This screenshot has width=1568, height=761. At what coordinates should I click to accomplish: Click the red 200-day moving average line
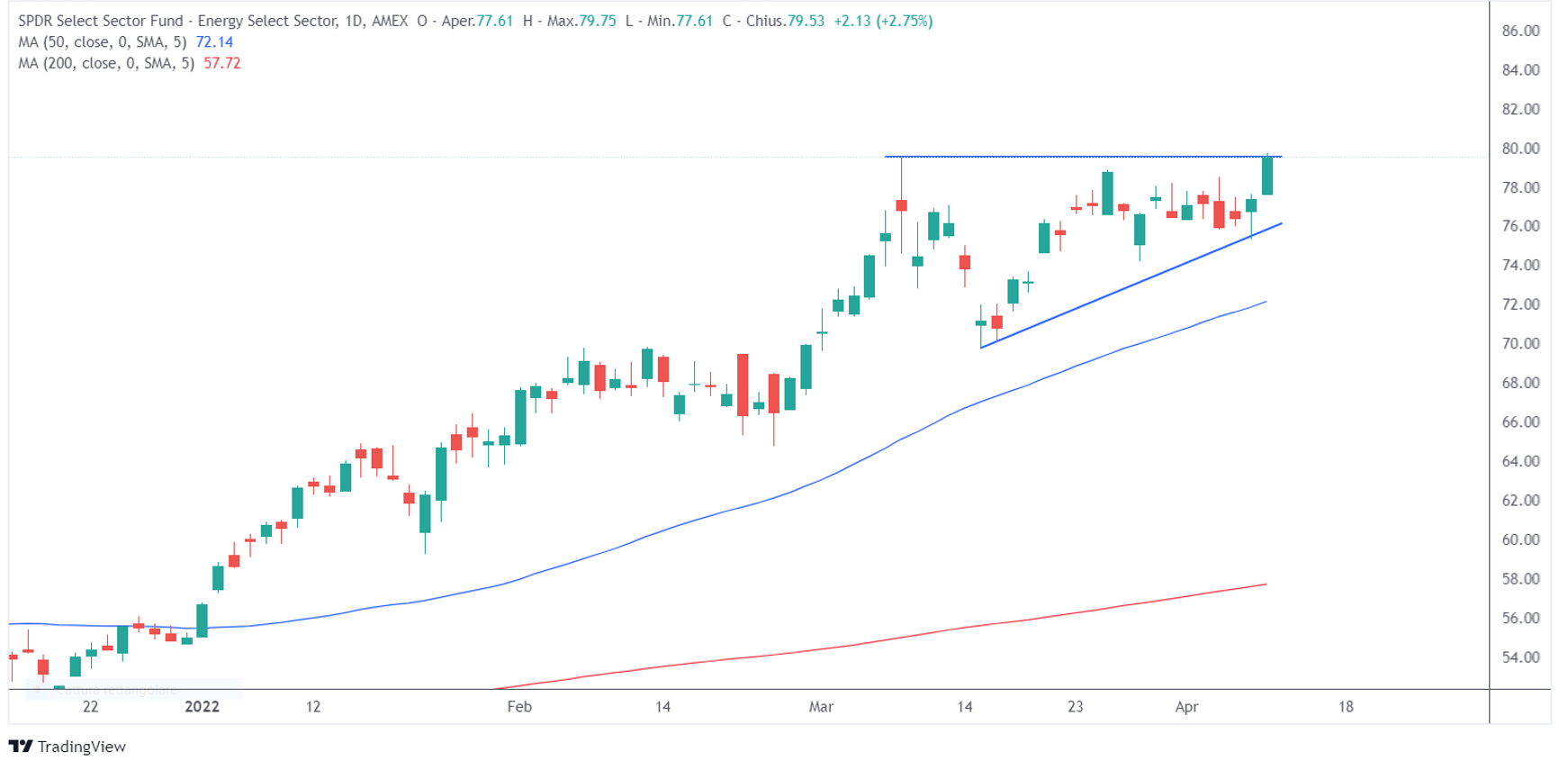tap(900, 638)
